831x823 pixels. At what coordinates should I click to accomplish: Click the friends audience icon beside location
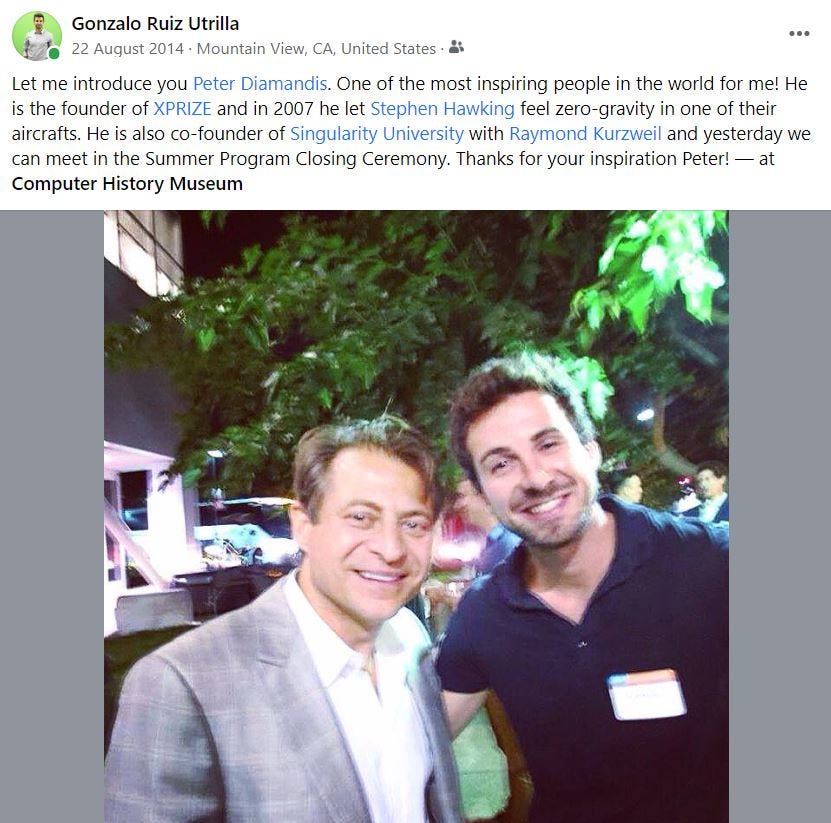point(456,48)
